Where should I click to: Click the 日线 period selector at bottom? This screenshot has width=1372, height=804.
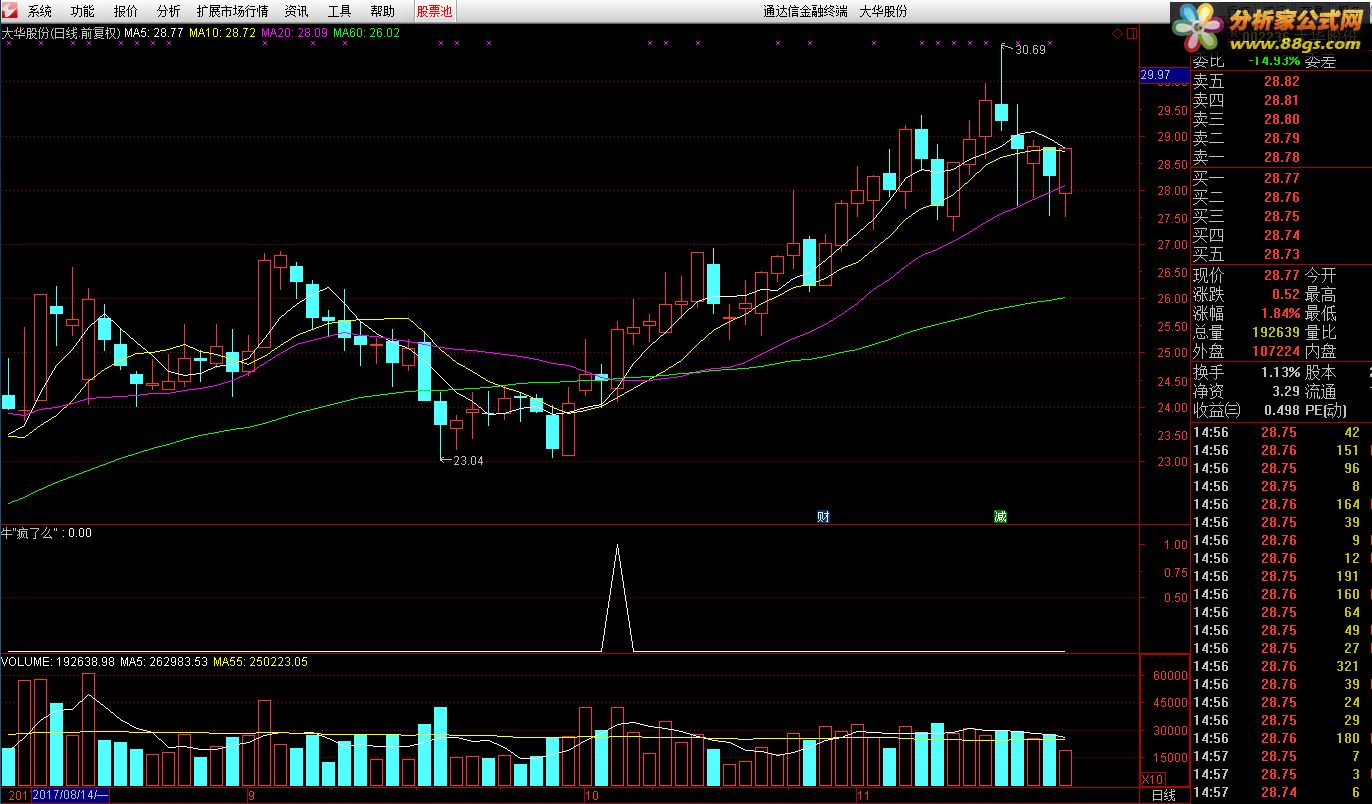pos(1163,795)
